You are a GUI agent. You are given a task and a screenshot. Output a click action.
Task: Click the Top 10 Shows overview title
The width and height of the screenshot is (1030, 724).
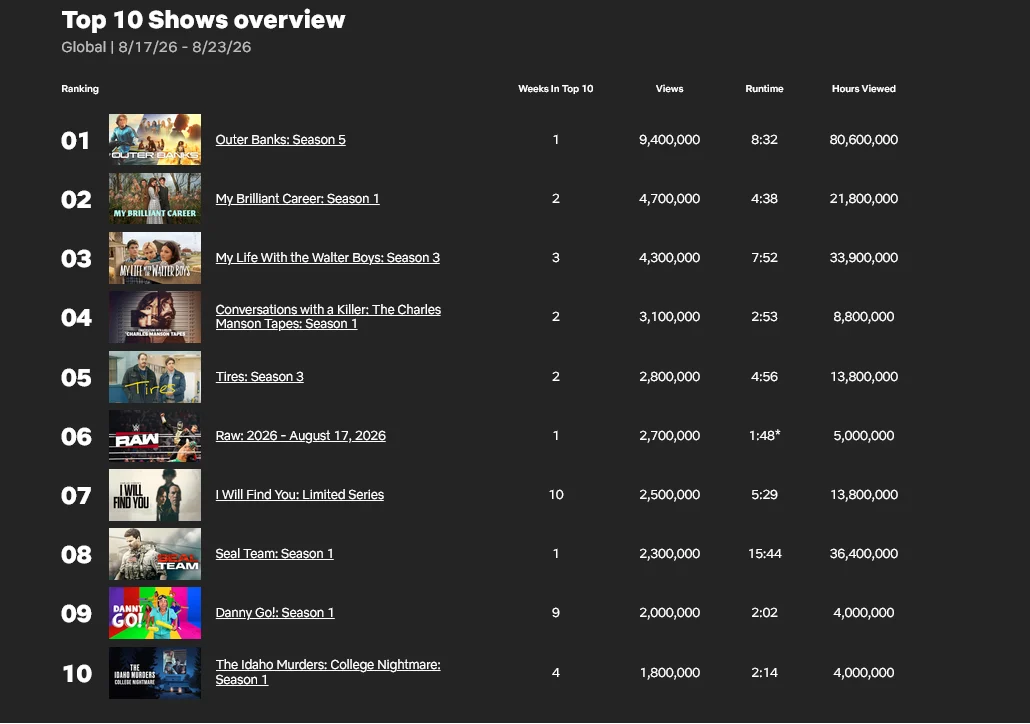tap(203, 20)
